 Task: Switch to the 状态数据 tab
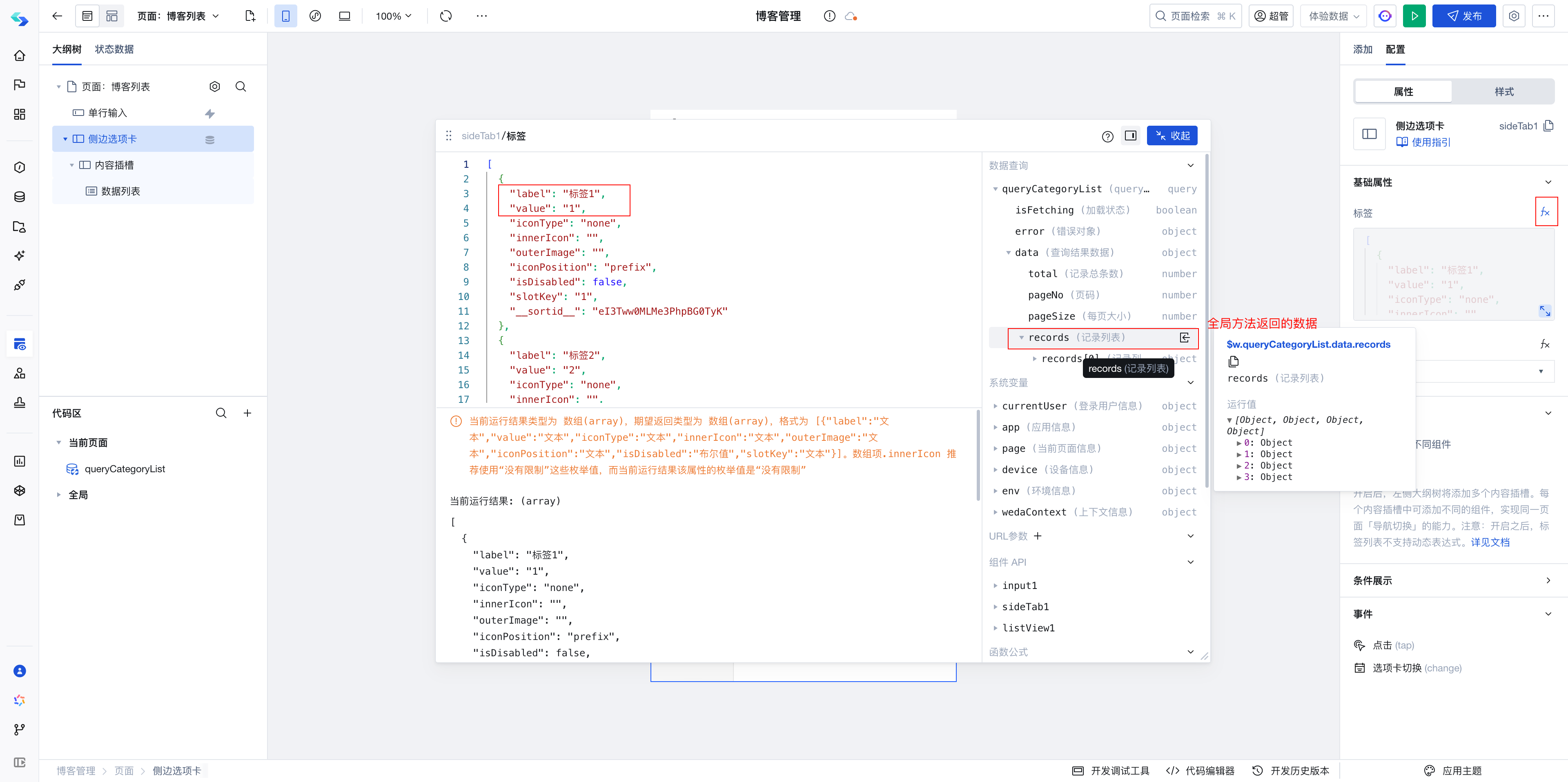click(x=114, y=49)
